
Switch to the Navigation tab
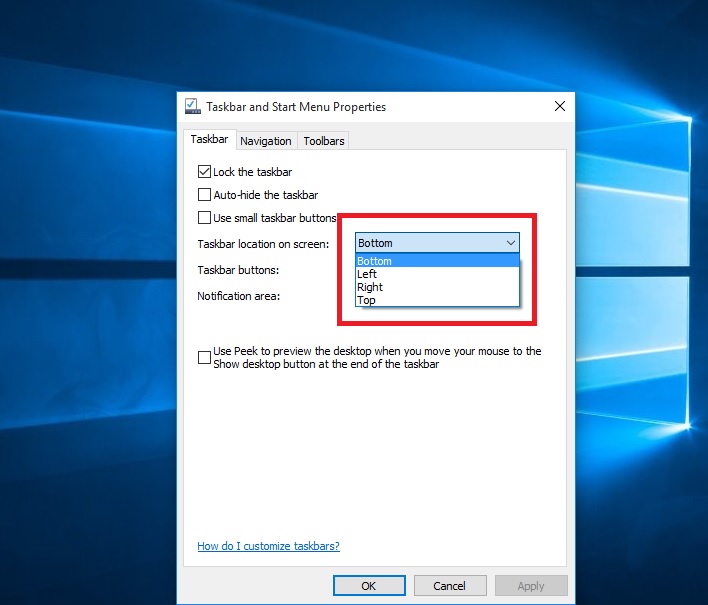coord(266,141)
